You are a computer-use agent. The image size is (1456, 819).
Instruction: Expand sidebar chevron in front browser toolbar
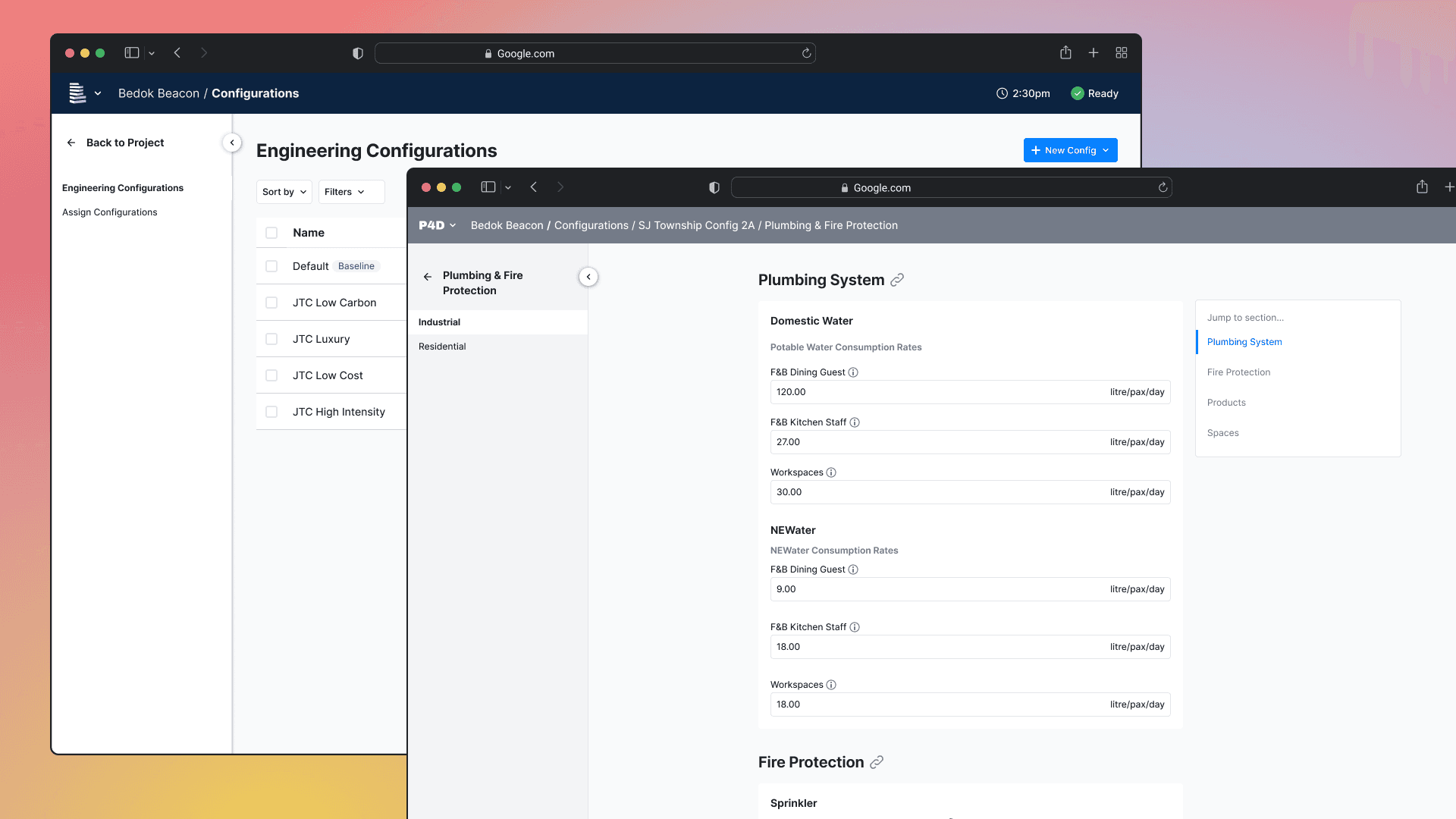click(x=508, y=187)
